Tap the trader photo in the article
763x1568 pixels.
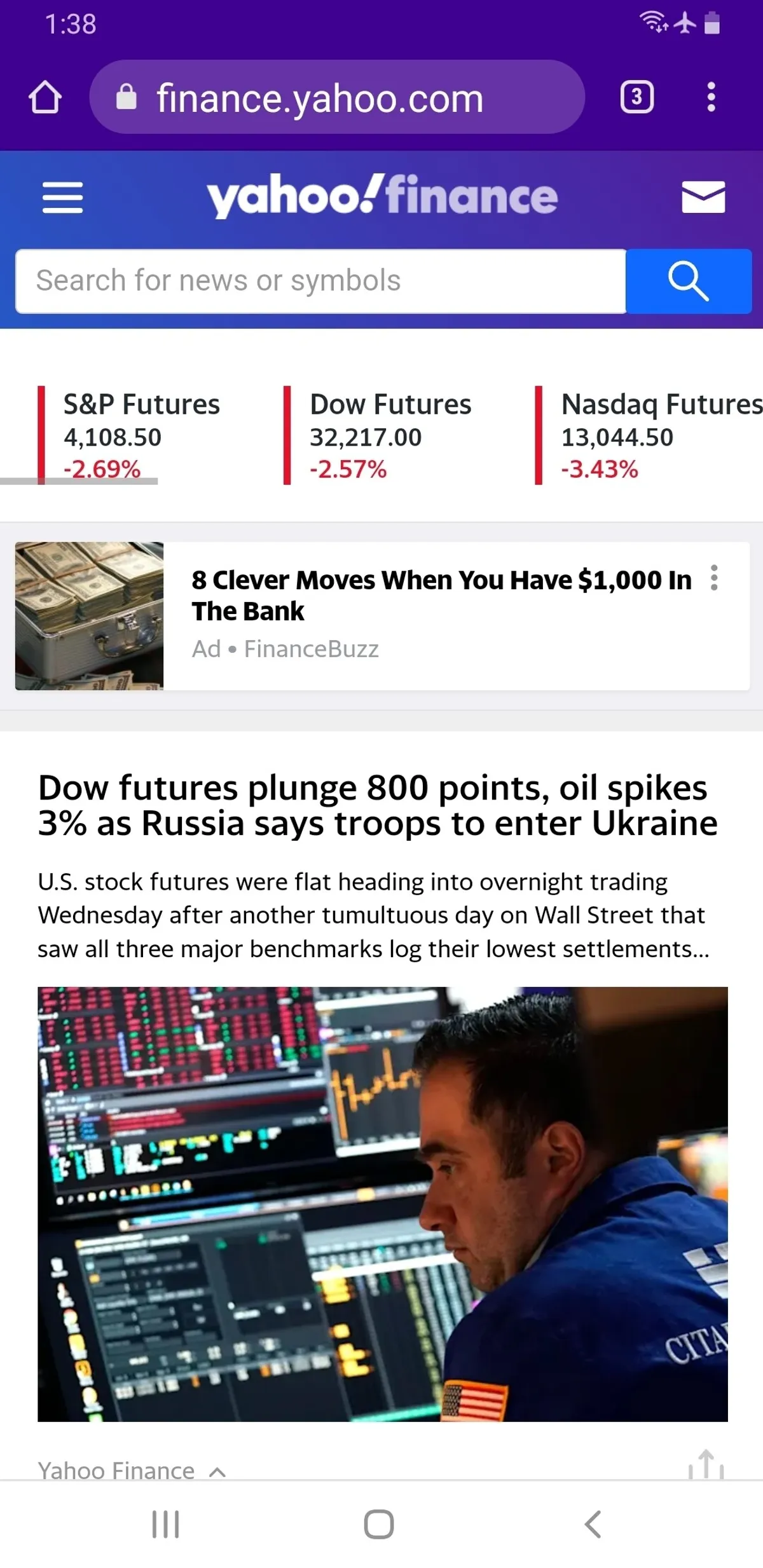(x=382, y=1204)
